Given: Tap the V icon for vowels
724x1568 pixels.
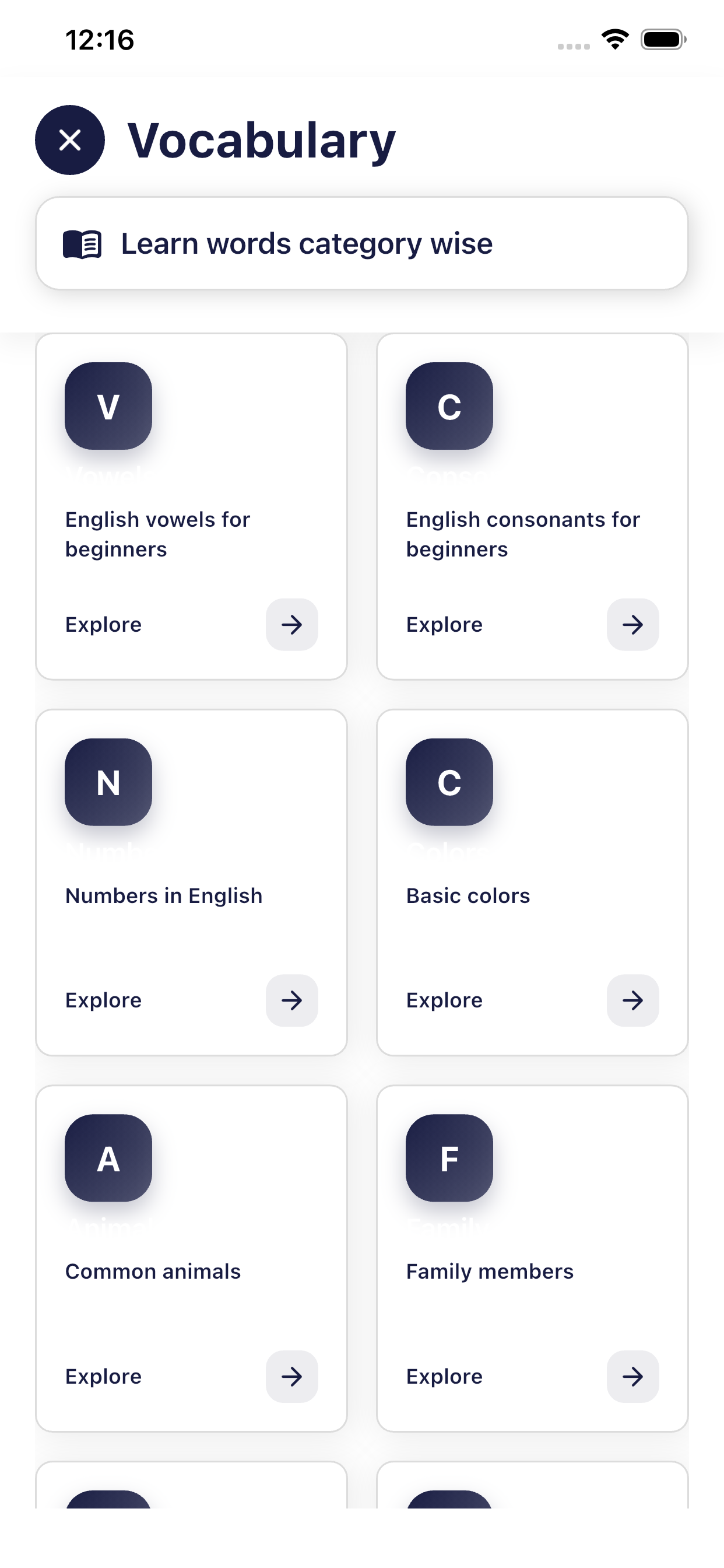Looking at the screenshot, I should pos(108,406).
